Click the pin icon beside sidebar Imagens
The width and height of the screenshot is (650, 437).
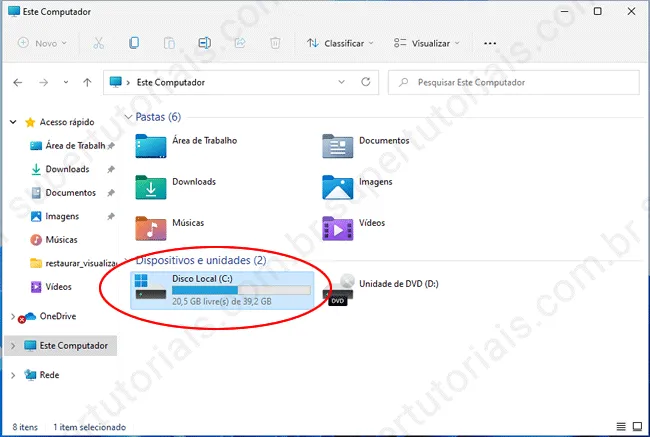(x=111, y=216)
